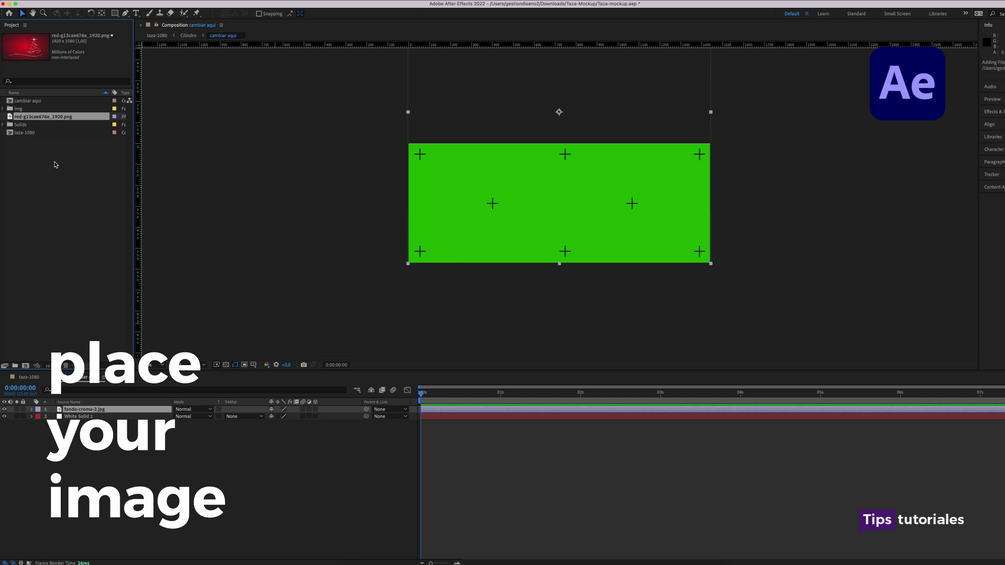Click the red label color of White Solid 1
Screen dimensions: 1005x565
[38, 416]
